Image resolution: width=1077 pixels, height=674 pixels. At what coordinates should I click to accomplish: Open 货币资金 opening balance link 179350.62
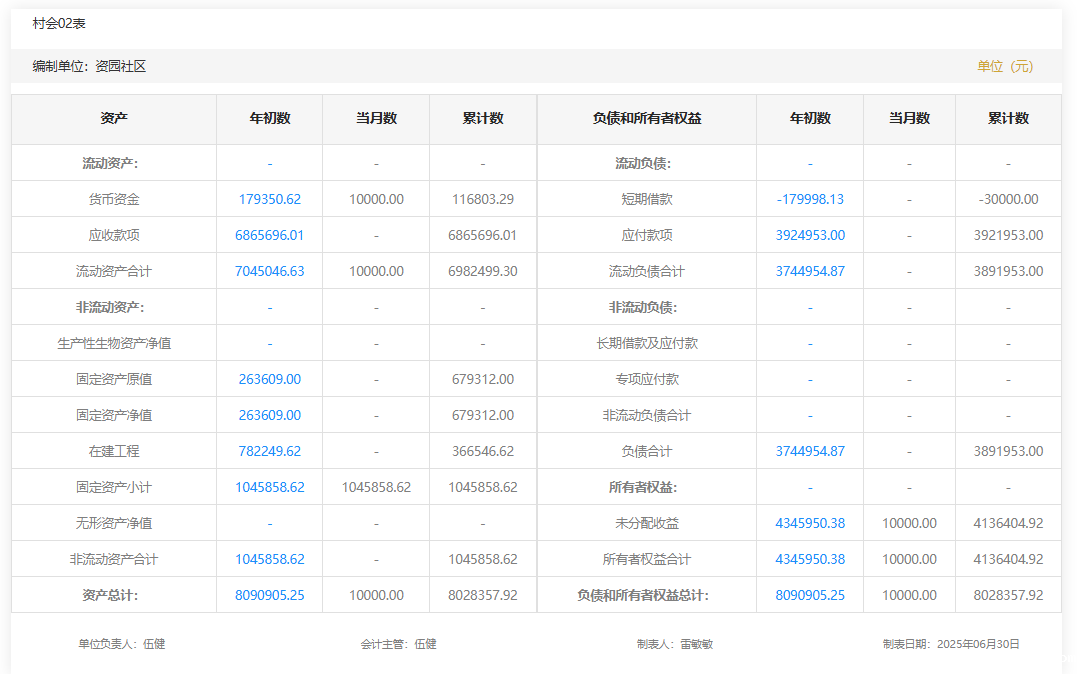(269, 199)
